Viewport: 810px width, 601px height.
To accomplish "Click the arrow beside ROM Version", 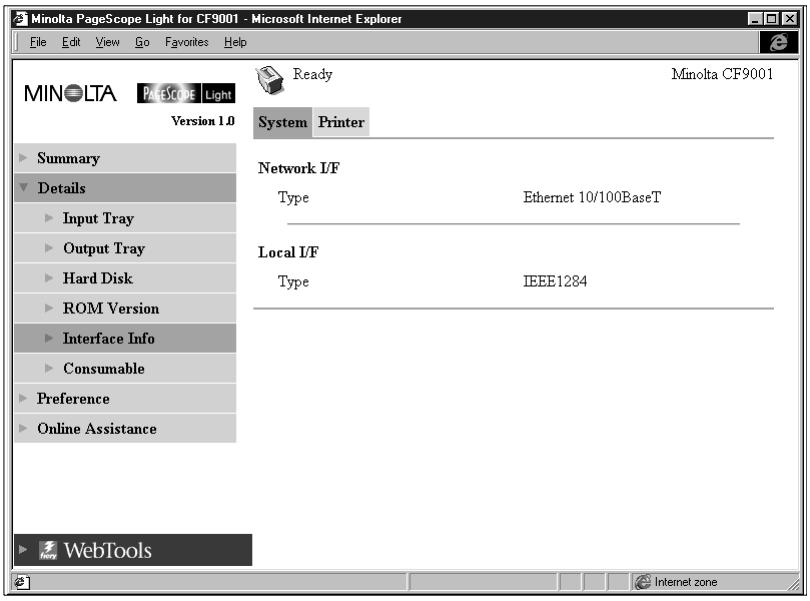I will click(x=49, y=307).
